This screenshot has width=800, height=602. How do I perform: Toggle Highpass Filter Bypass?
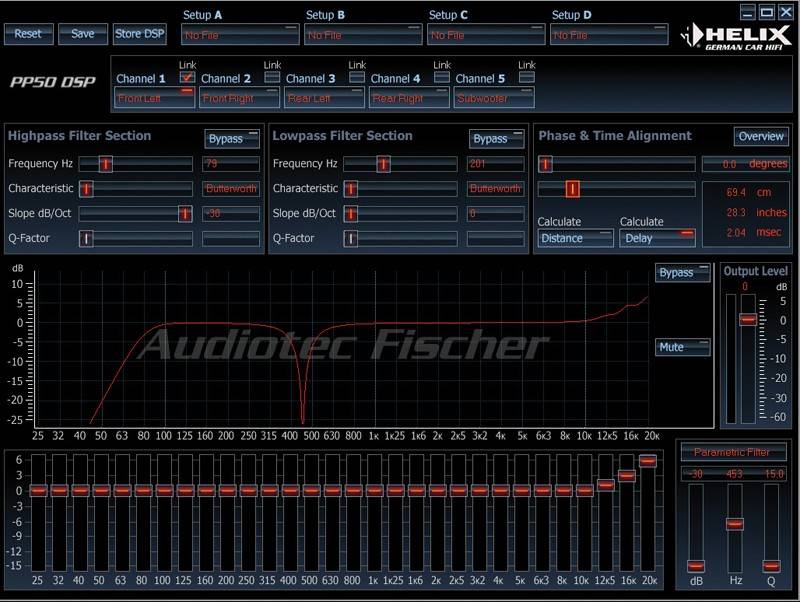click(232, 139)
